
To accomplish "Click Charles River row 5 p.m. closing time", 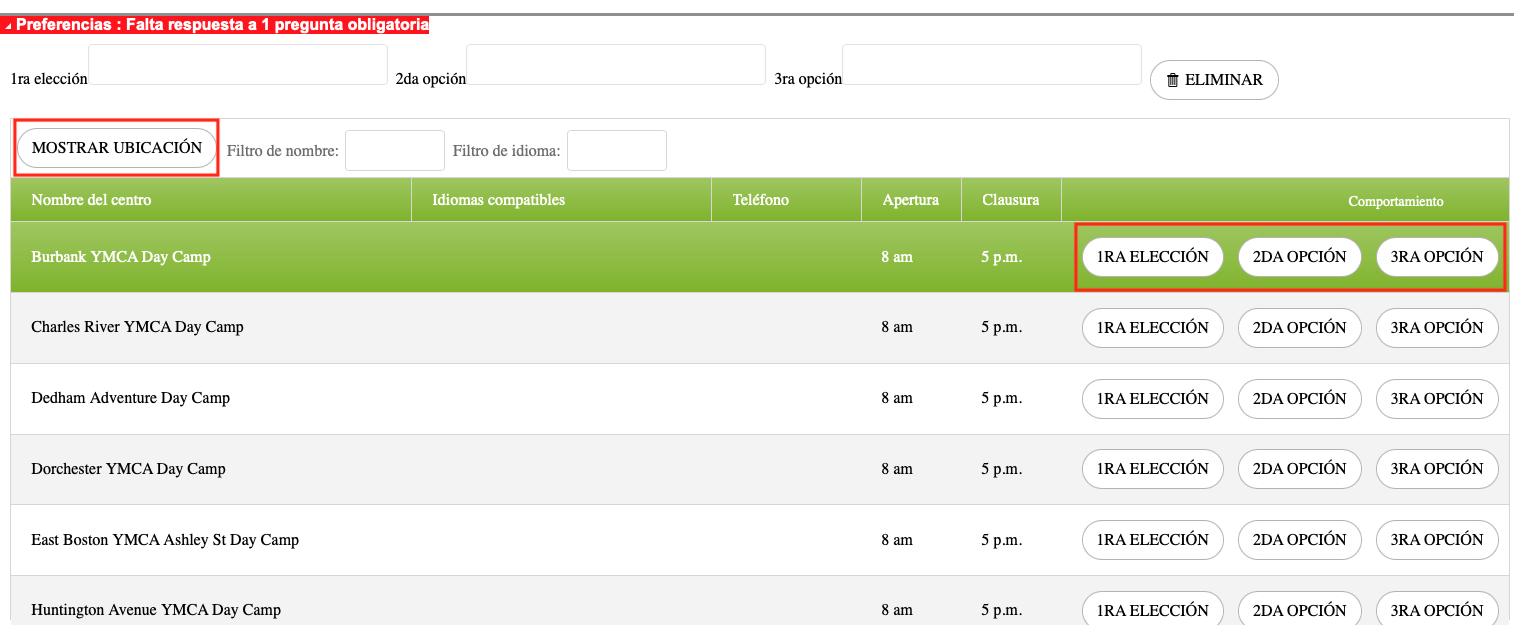I will 1002,328.
